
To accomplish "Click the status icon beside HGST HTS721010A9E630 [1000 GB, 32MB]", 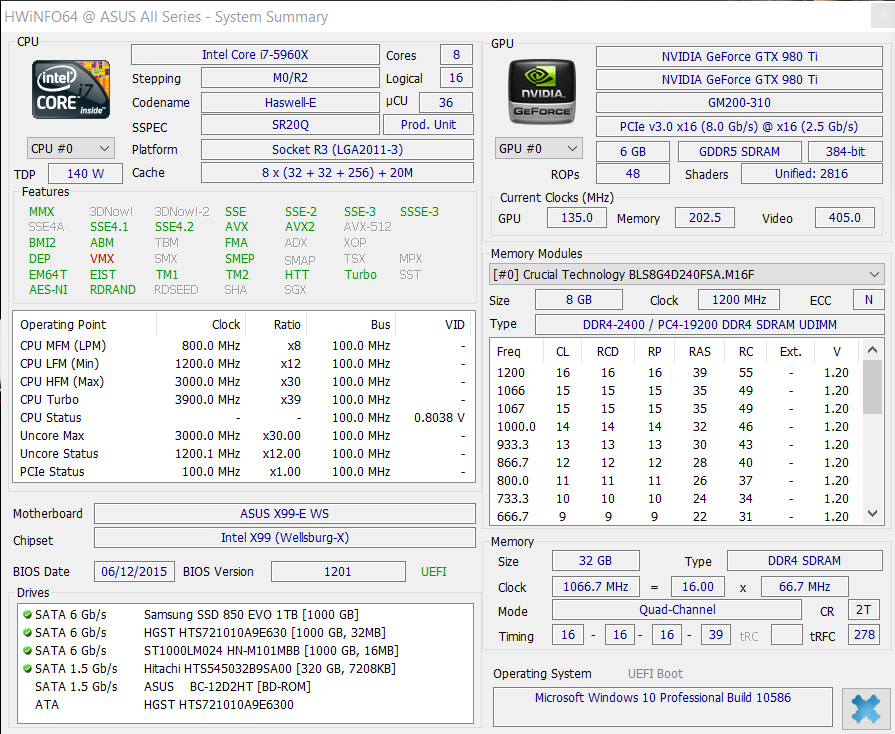I will (x=27, y=632).
